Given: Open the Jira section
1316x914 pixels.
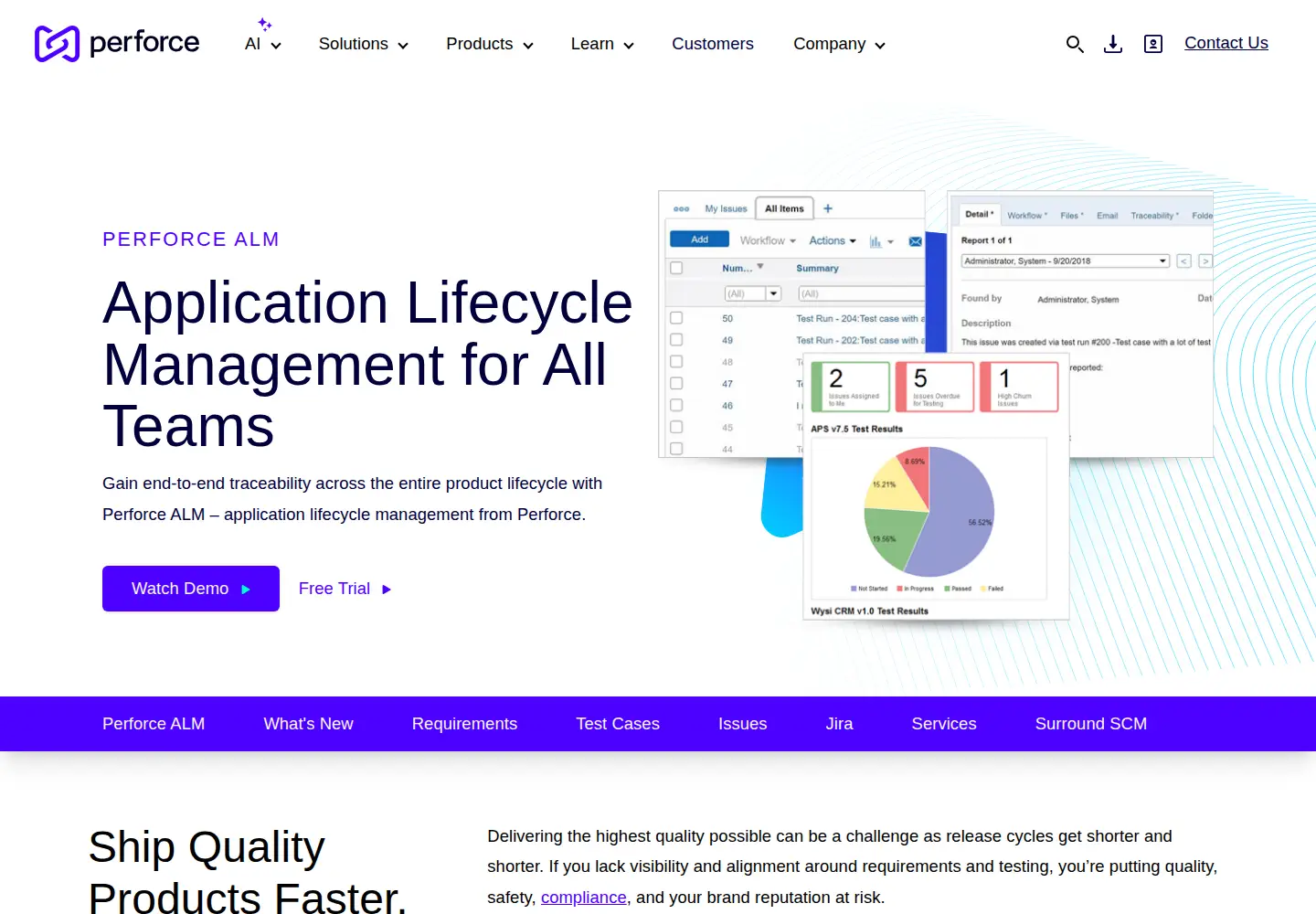Looking at the screenshot, I should (839, 724).
